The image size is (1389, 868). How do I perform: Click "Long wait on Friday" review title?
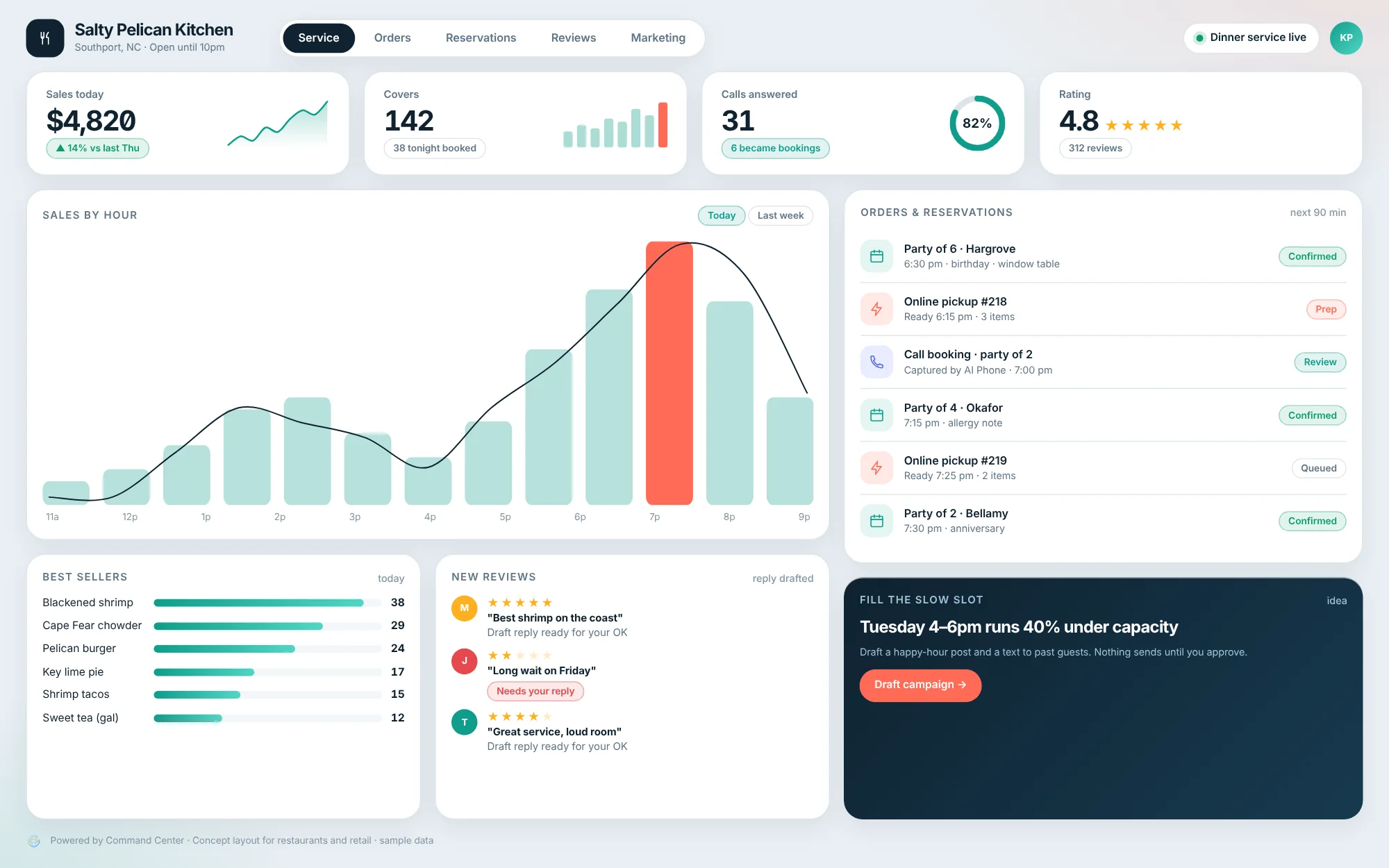542,671
